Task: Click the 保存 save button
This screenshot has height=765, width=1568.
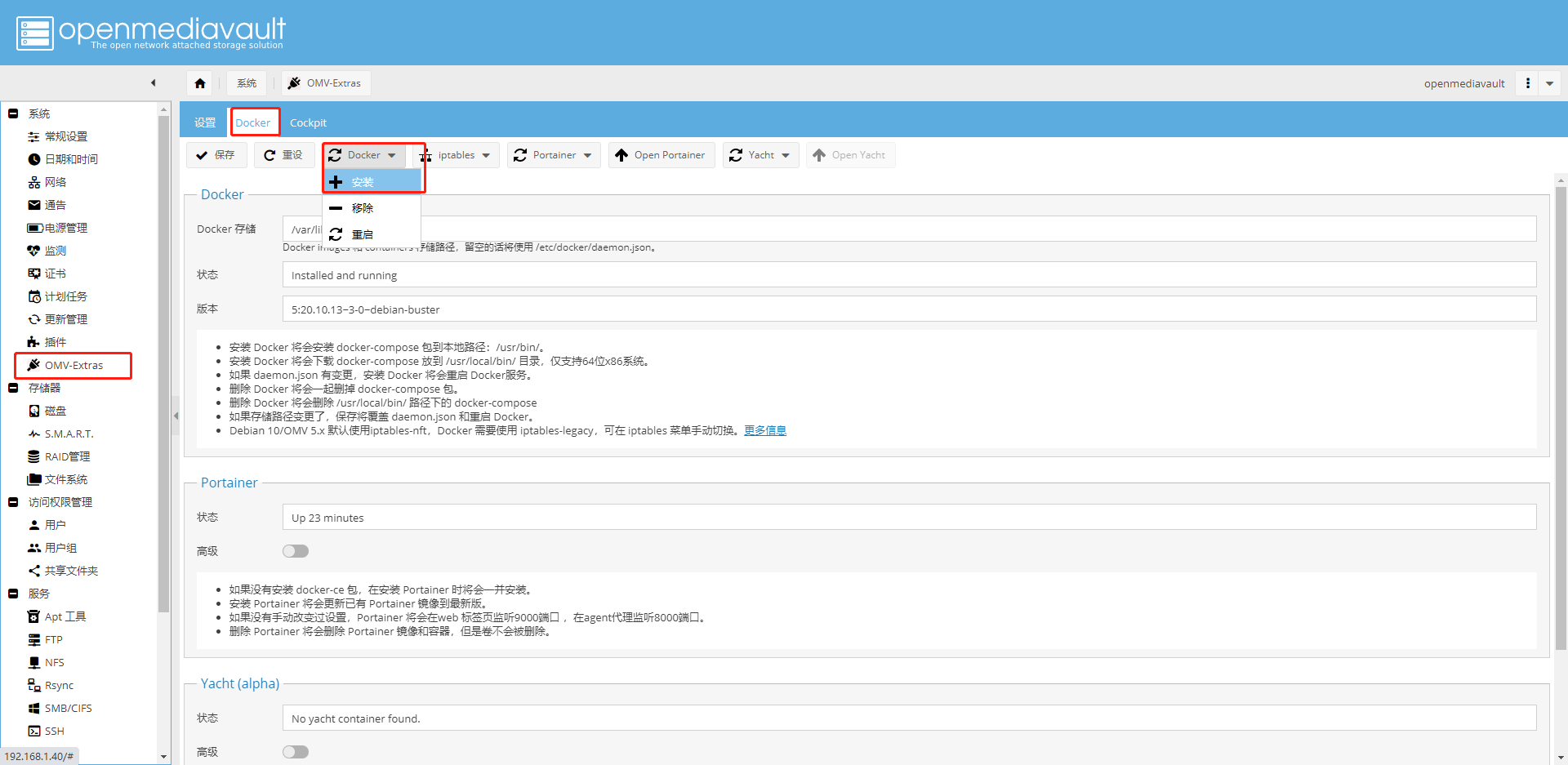Action: pos(216,155)
